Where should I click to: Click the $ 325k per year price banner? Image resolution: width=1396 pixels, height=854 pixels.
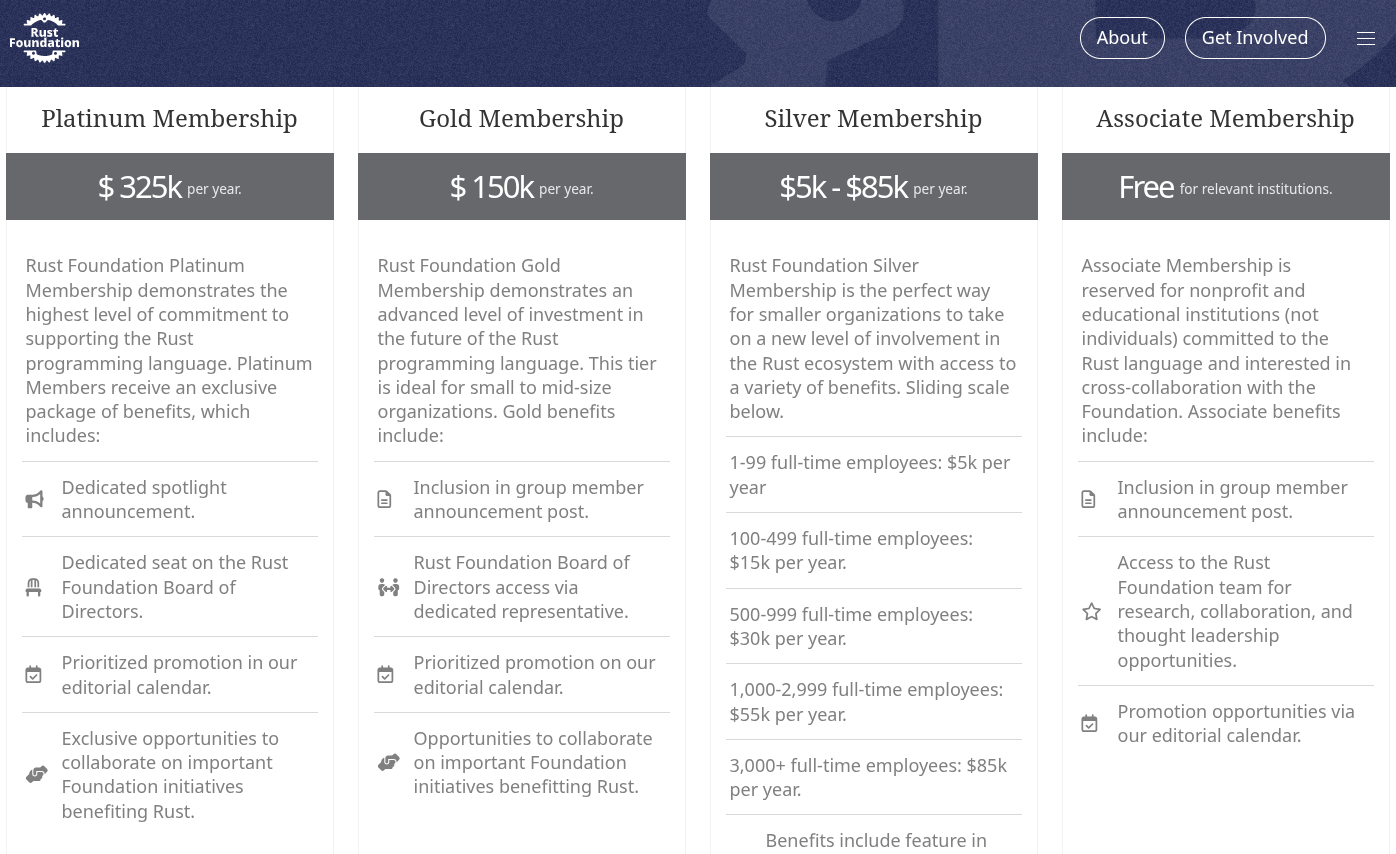(169, 186)
